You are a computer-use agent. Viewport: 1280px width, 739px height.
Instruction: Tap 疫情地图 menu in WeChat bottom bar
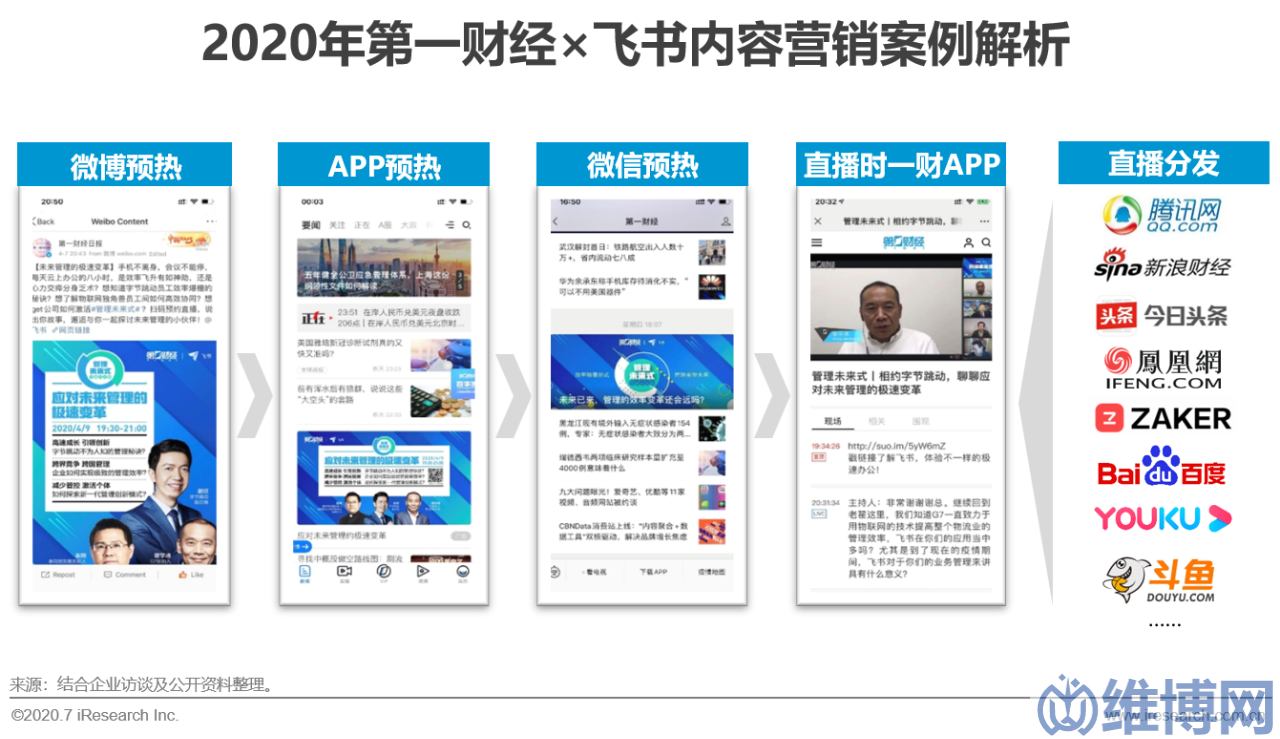coord(711,572)
